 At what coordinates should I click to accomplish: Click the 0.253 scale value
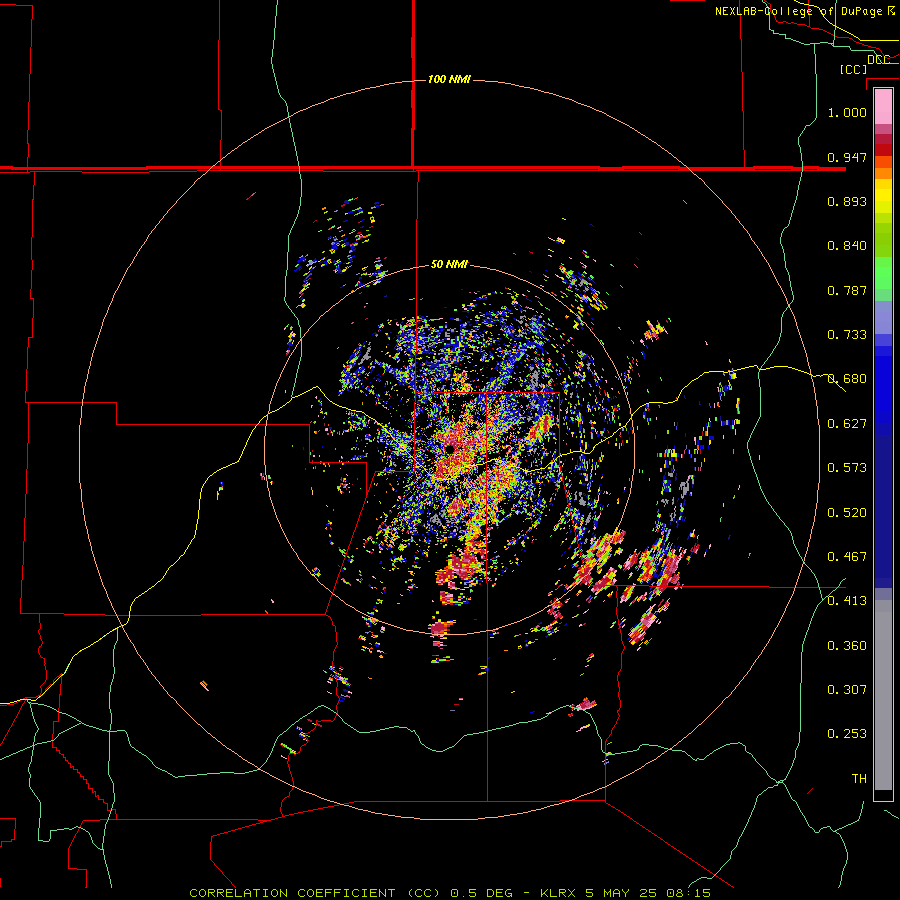tap(847, 734)
